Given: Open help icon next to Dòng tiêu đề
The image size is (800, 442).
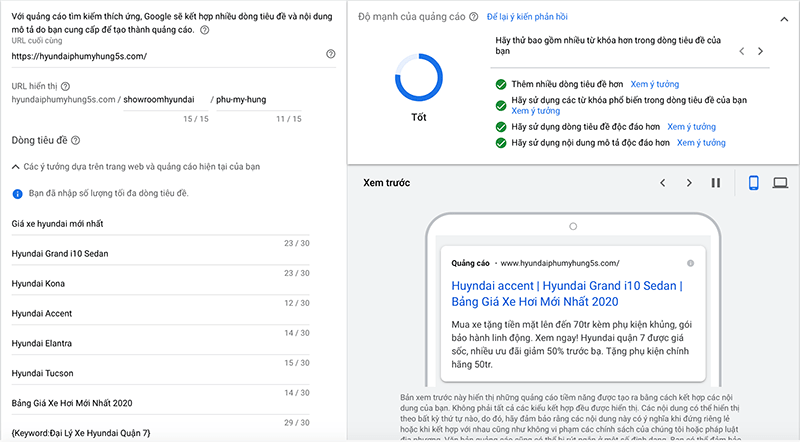Looking at the screenshot, I should (x=76, y=140).
